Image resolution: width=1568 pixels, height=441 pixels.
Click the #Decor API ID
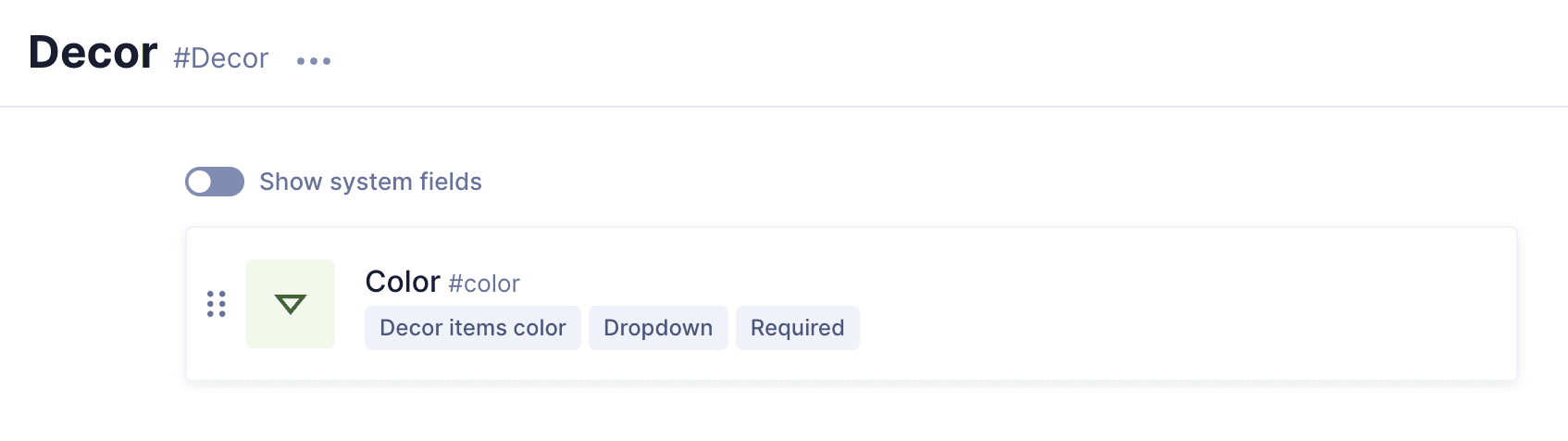coord(220,58)
